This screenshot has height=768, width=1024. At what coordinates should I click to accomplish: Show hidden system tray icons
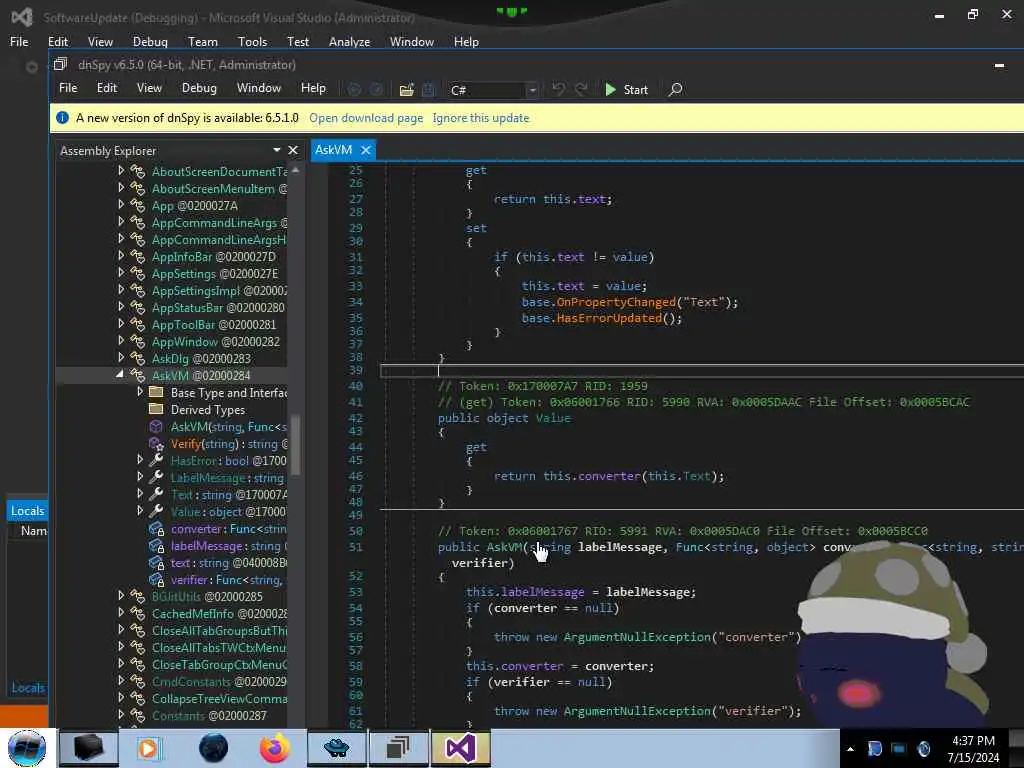pyautogui.click(x=850, y=749)
